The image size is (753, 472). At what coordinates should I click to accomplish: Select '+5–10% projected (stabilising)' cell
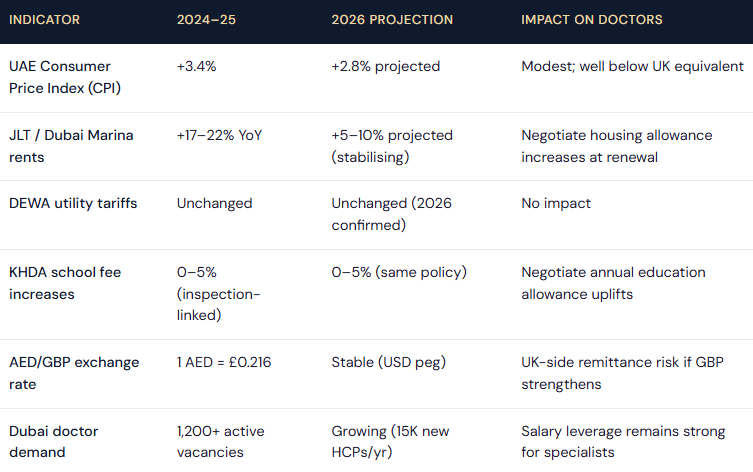(x=392, y=146)
